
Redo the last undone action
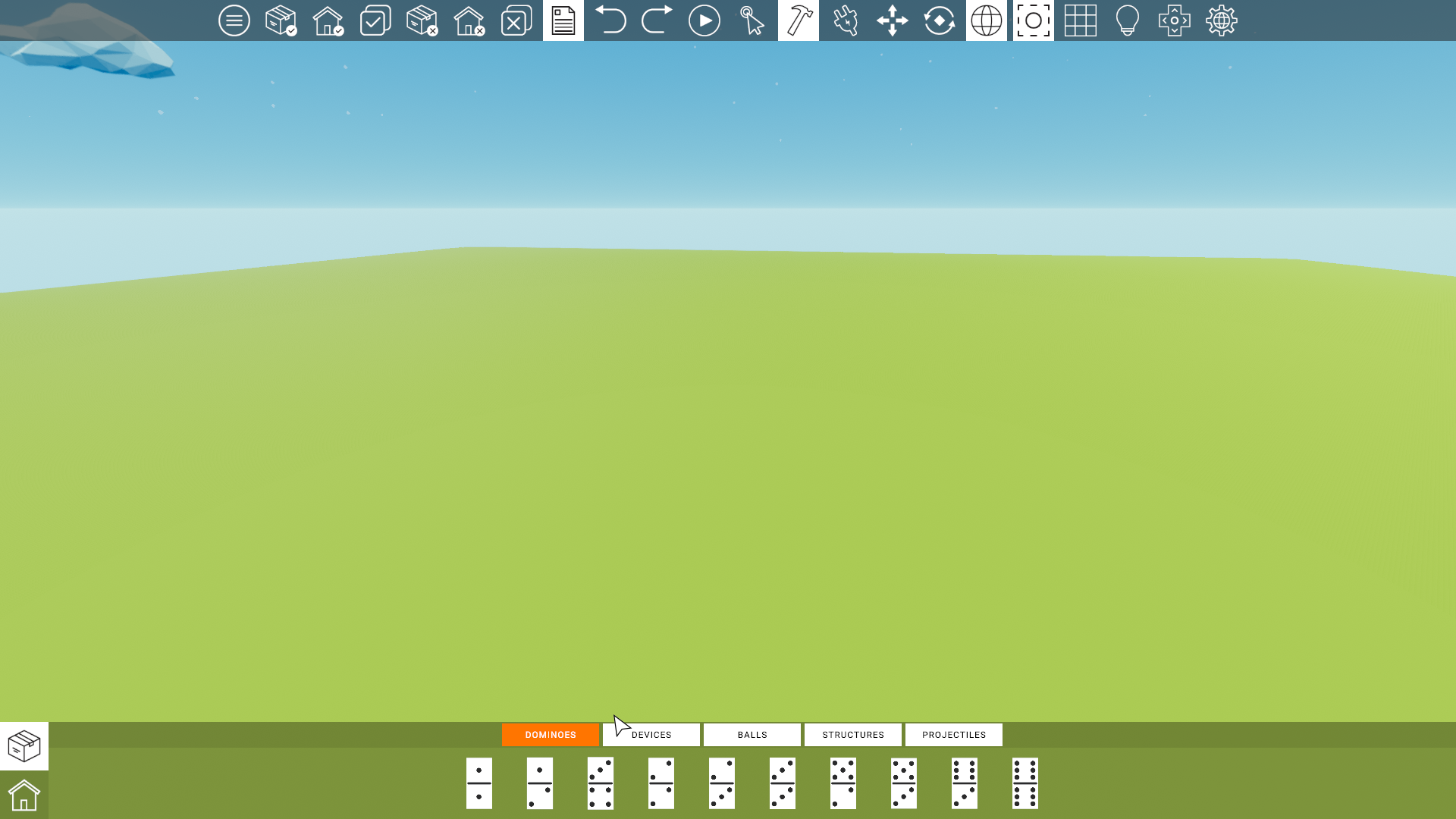[x=657, y=20]
